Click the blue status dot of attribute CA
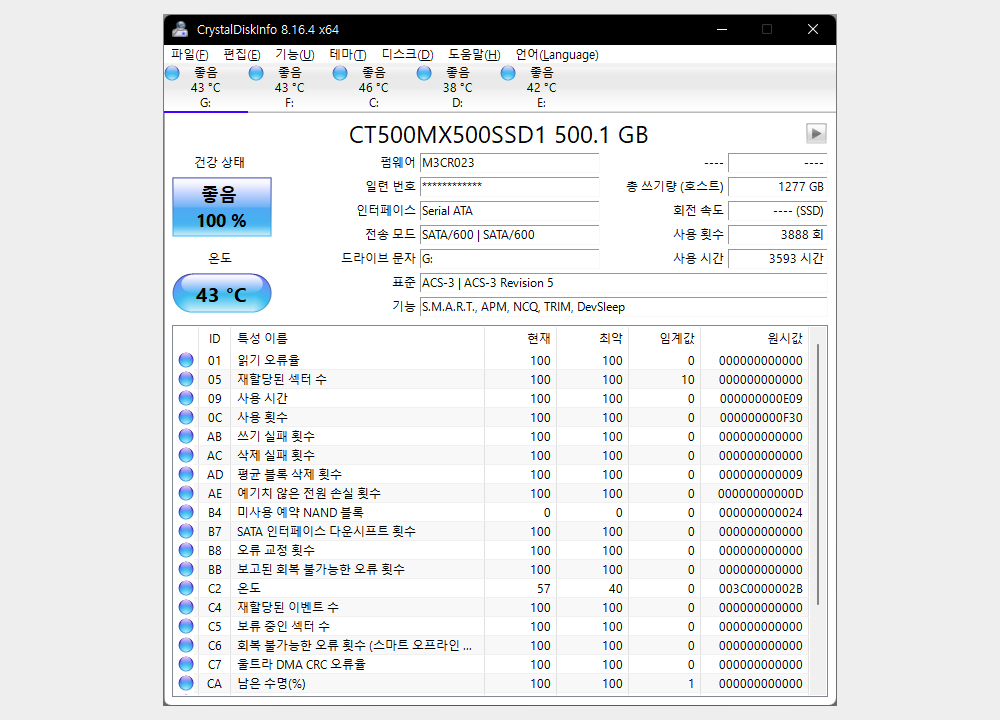The width and height of the screenshot is (1000, 720). tap(186, 683)
